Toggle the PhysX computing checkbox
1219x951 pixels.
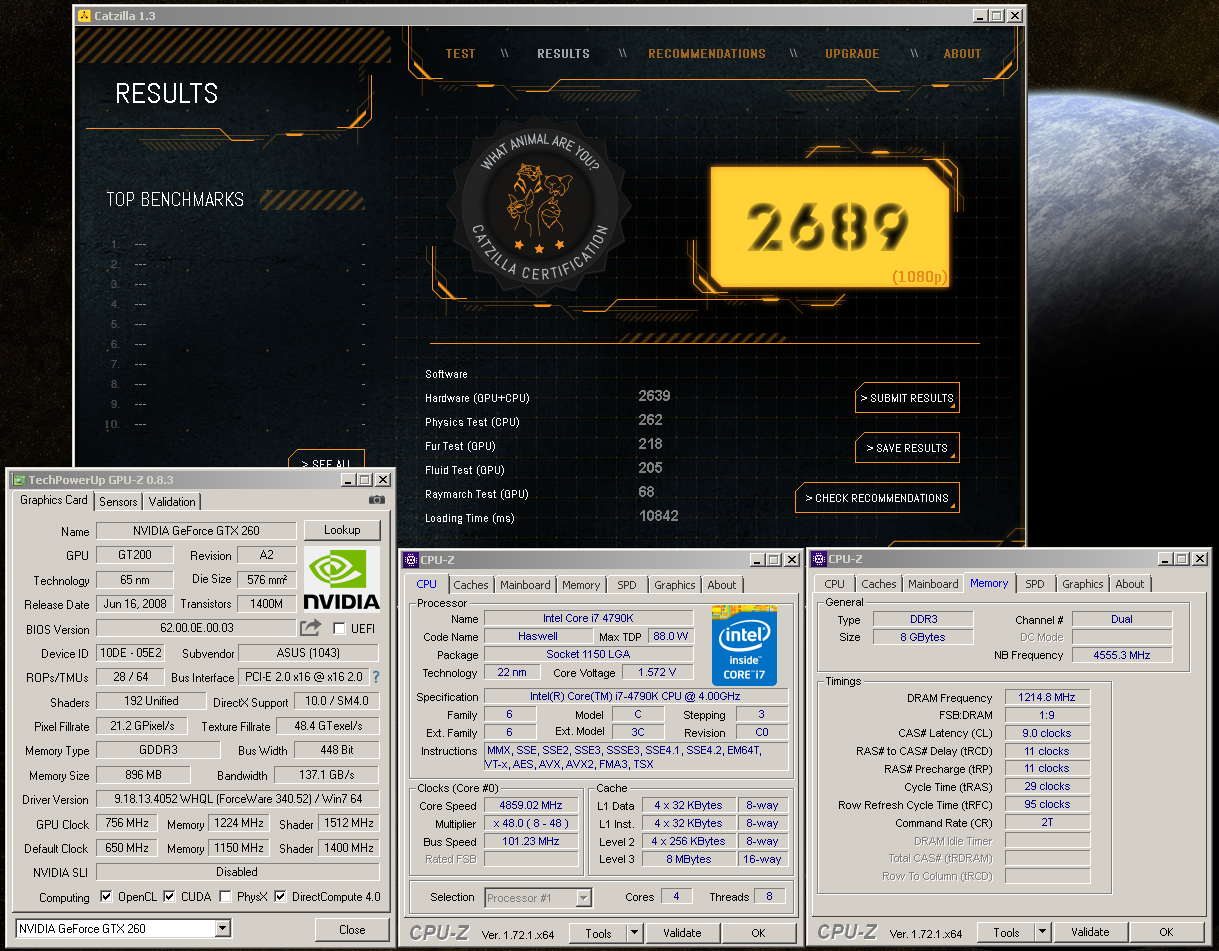225,897
